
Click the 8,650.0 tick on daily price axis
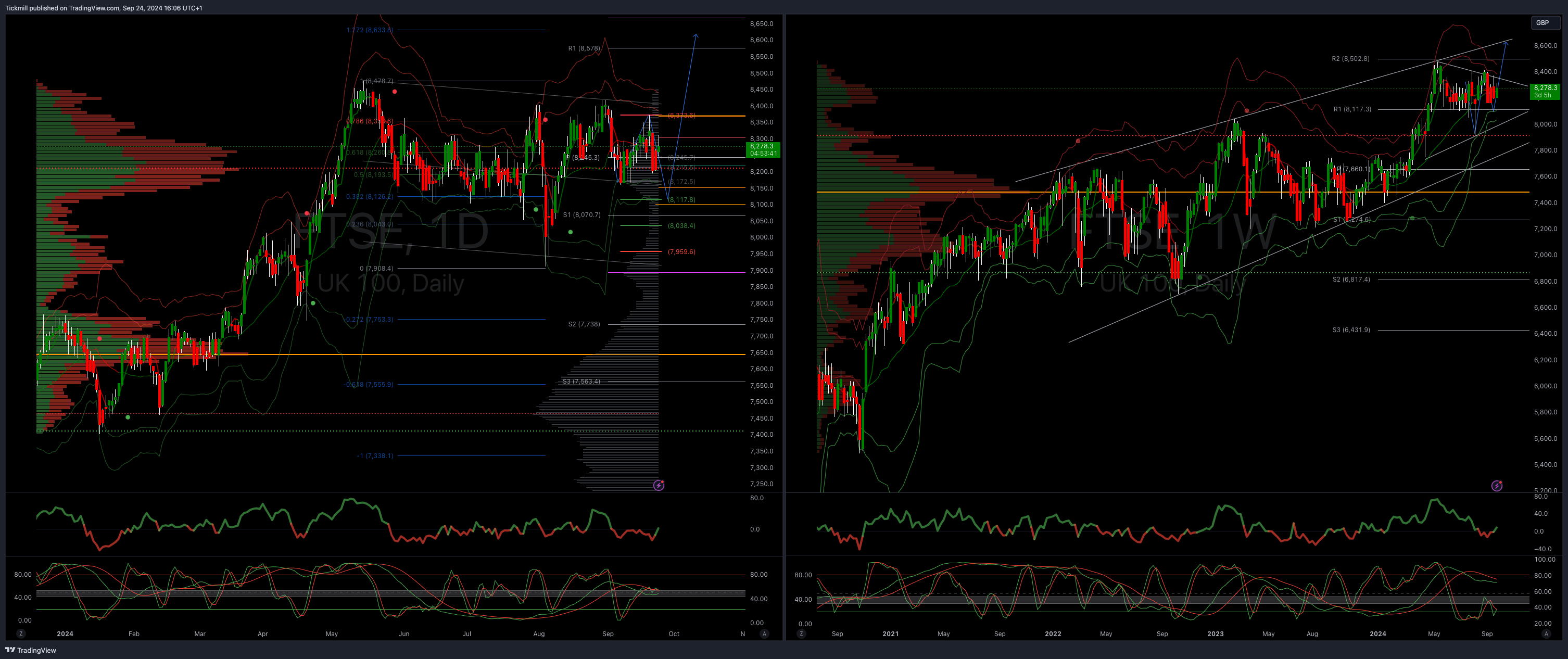click(762, 24)
